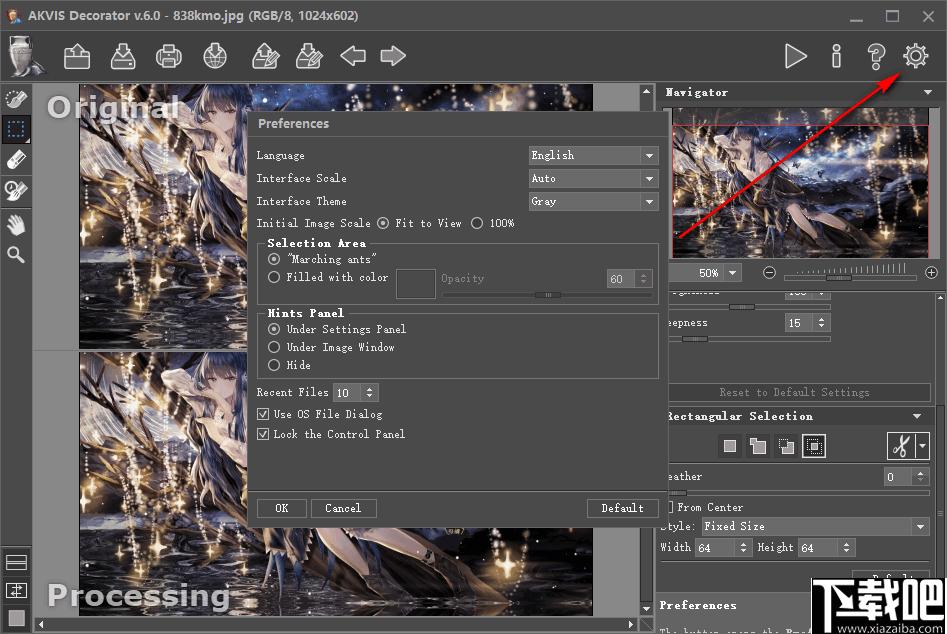This screenshot has height=634, width=947.
Task: Click the swap view windows icon
Action: pyautogui.click(x=16, y=590)
